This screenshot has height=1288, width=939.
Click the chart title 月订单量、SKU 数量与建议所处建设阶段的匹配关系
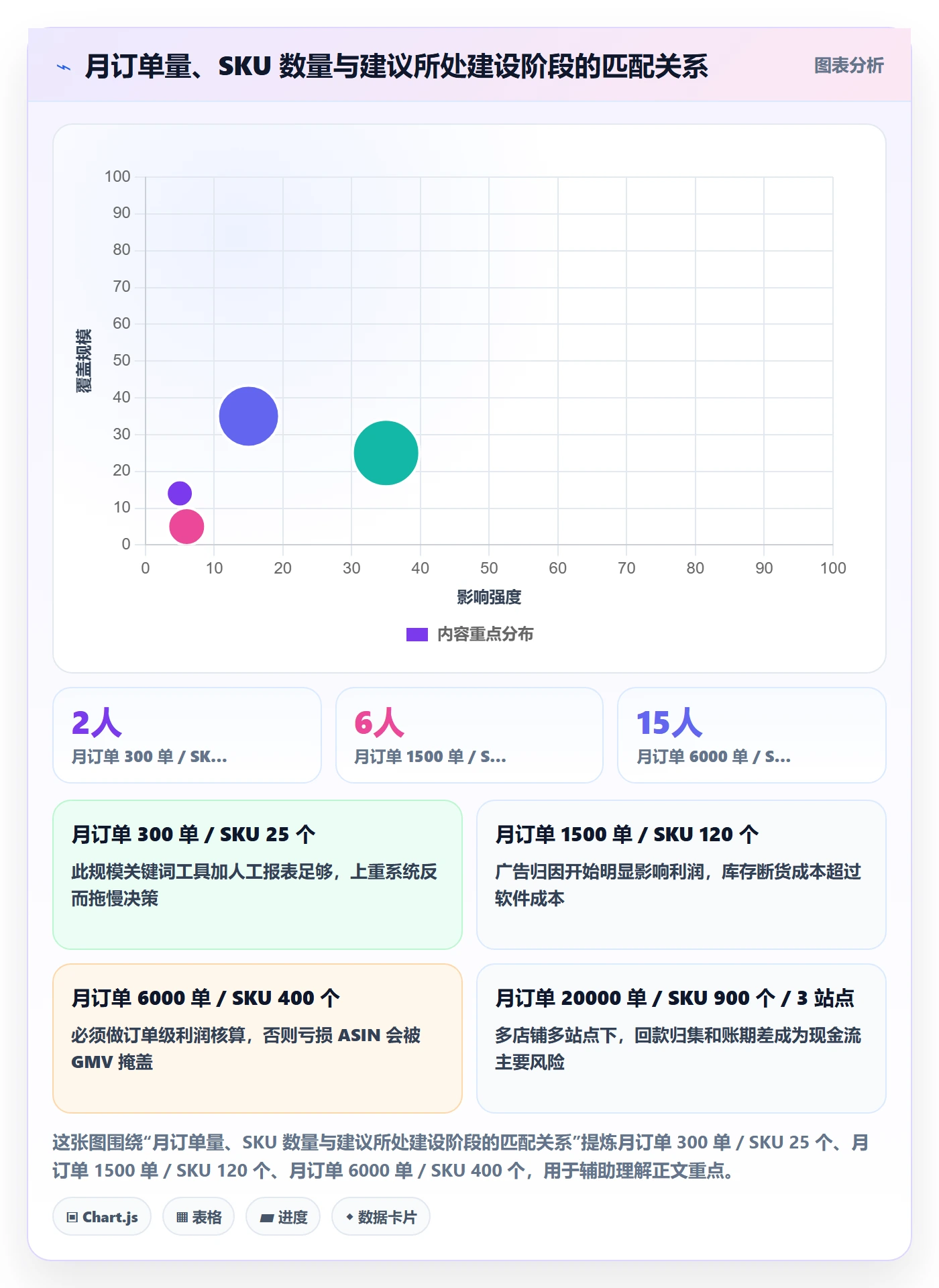[396, 66]
